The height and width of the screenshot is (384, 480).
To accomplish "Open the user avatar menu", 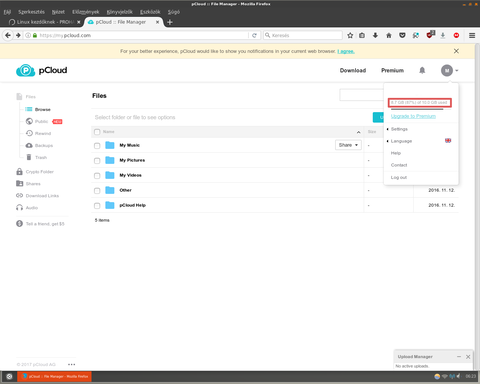I will [x=449, y=70].
